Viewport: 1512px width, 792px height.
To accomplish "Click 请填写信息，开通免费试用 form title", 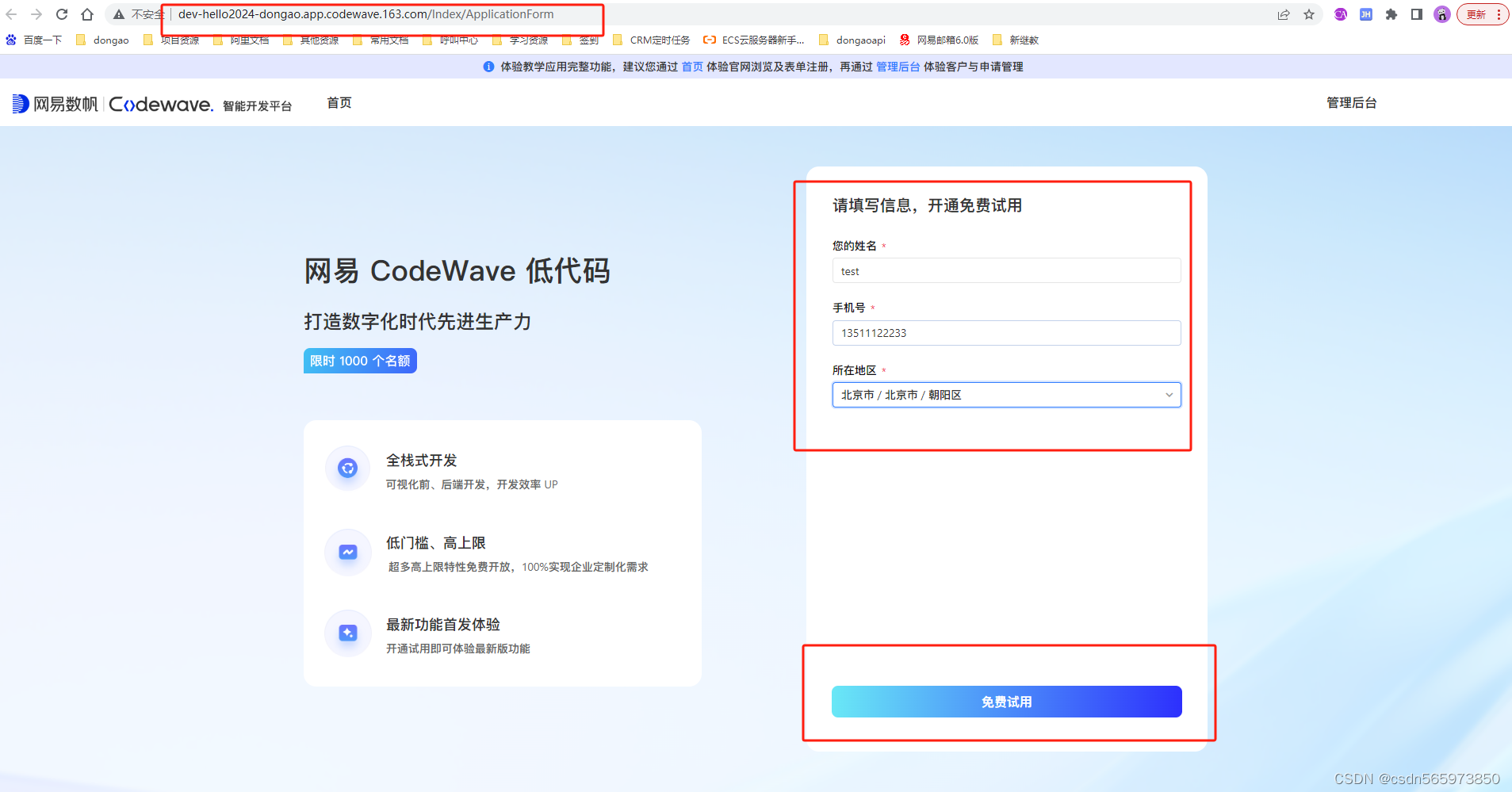I will pyautogui.click(x=927, y=205).
